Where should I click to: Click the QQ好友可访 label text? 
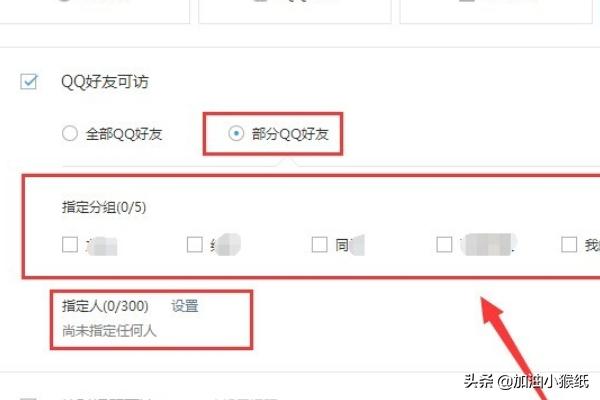[104, 82]
